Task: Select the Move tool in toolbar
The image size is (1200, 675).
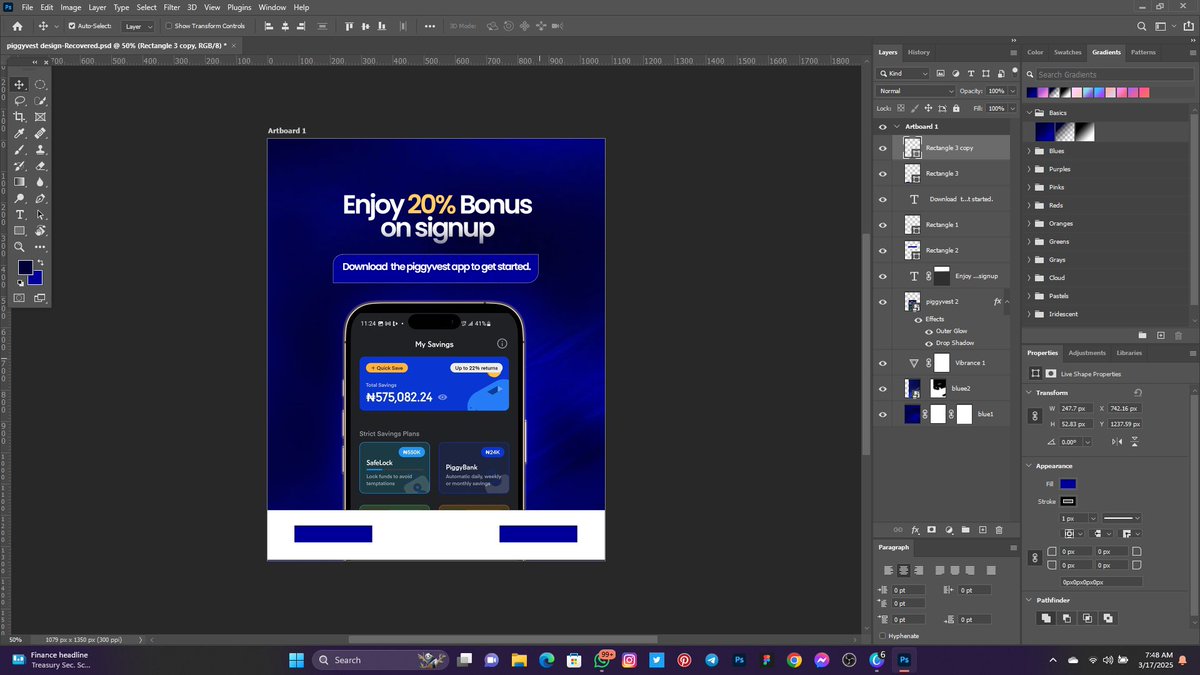Action: (20, 85)
